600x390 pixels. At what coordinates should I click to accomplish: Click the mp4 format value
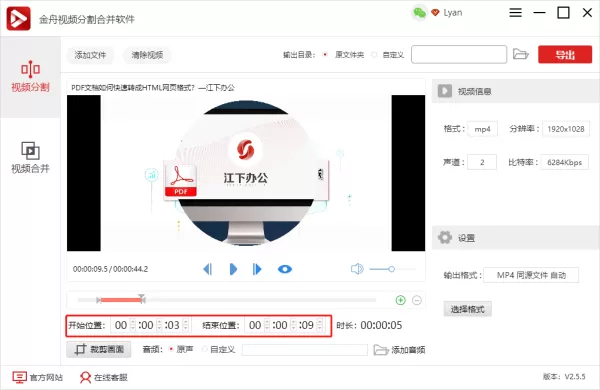483,129
